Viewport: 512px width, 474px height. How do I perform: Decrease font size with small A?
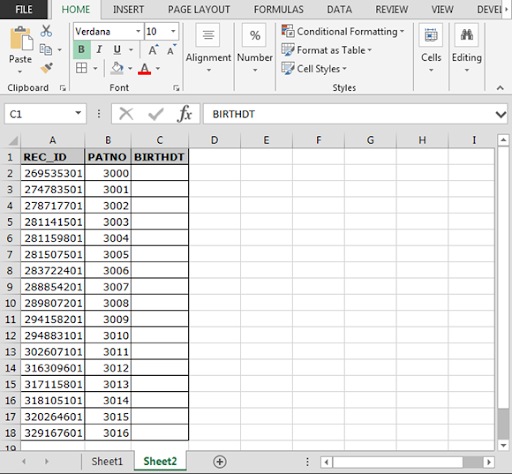(x=171, y=50)
